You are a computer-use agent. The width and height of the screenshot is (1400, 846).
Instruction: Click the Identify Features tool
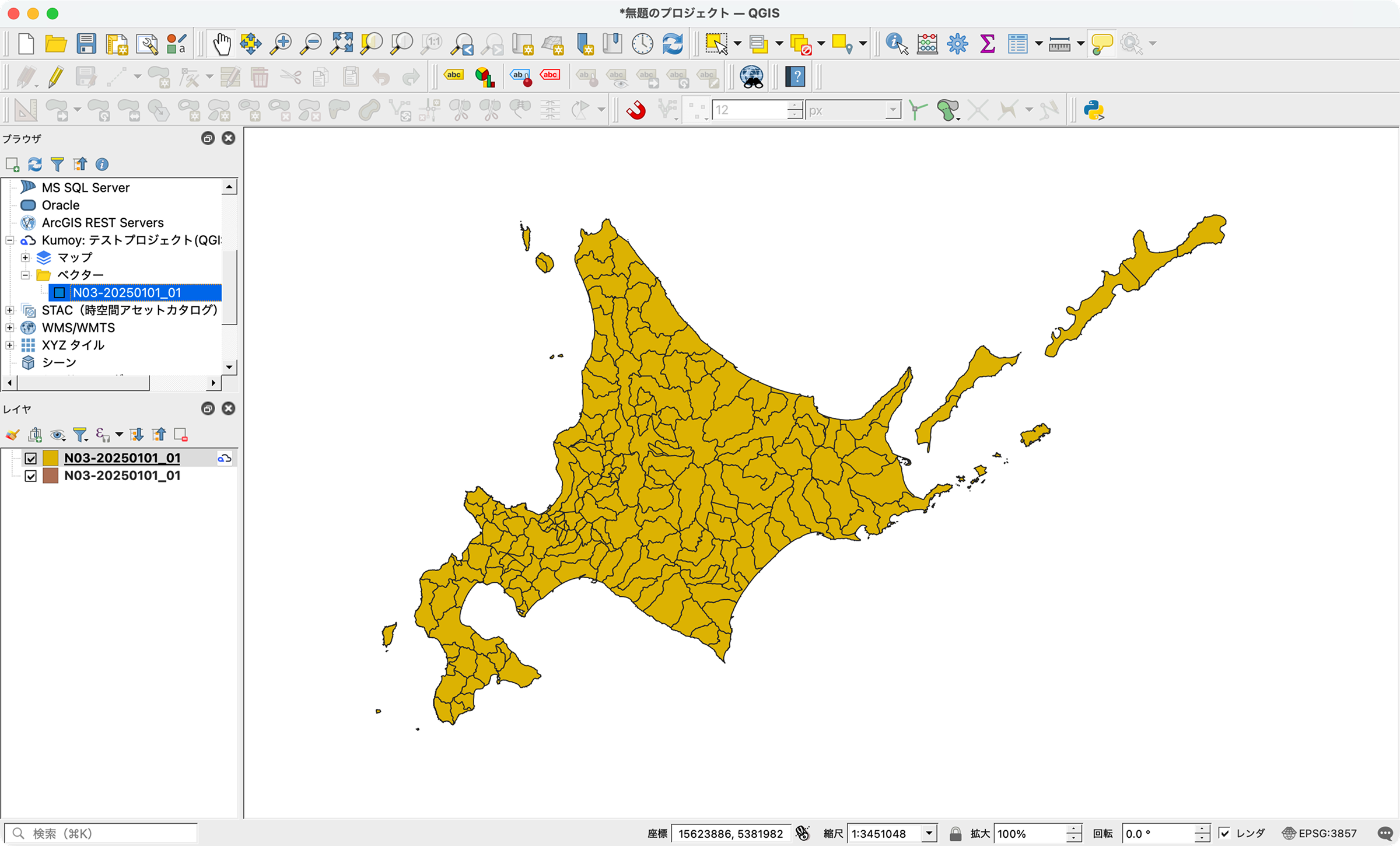pos(896,44)
